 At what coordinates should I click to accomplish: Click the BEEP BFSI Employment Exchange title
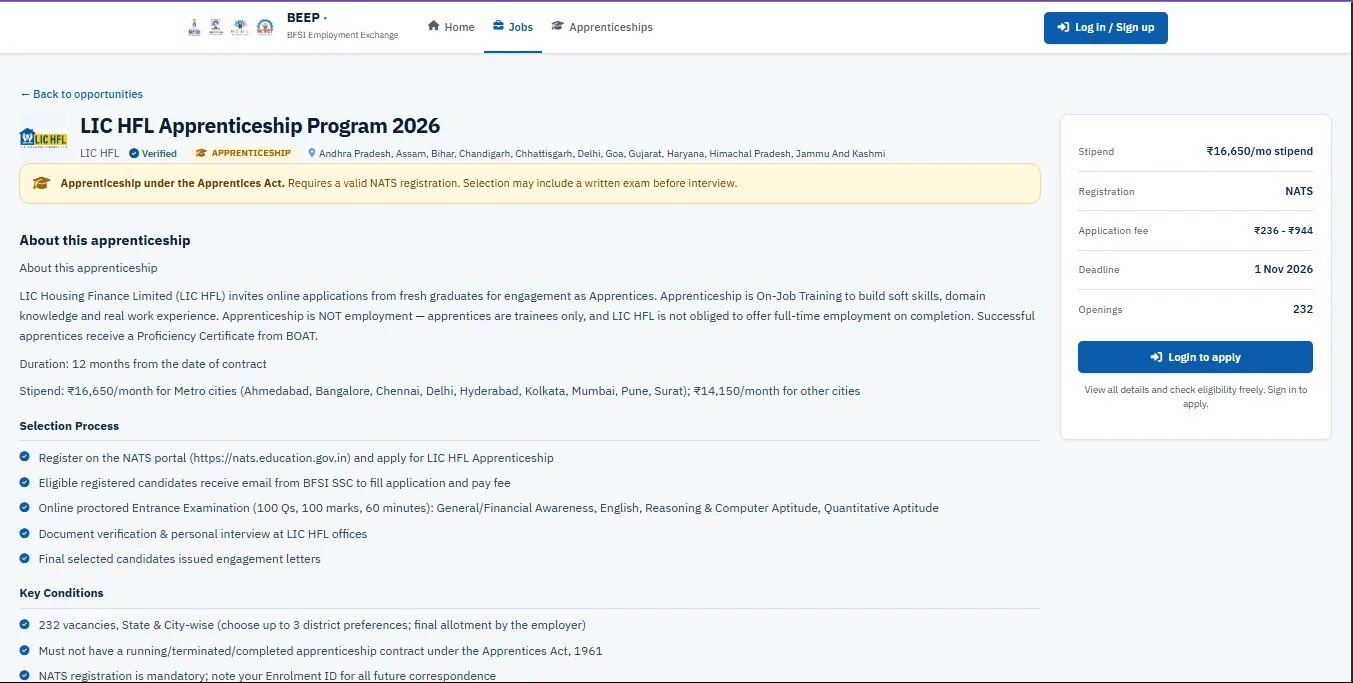(342, 26)
